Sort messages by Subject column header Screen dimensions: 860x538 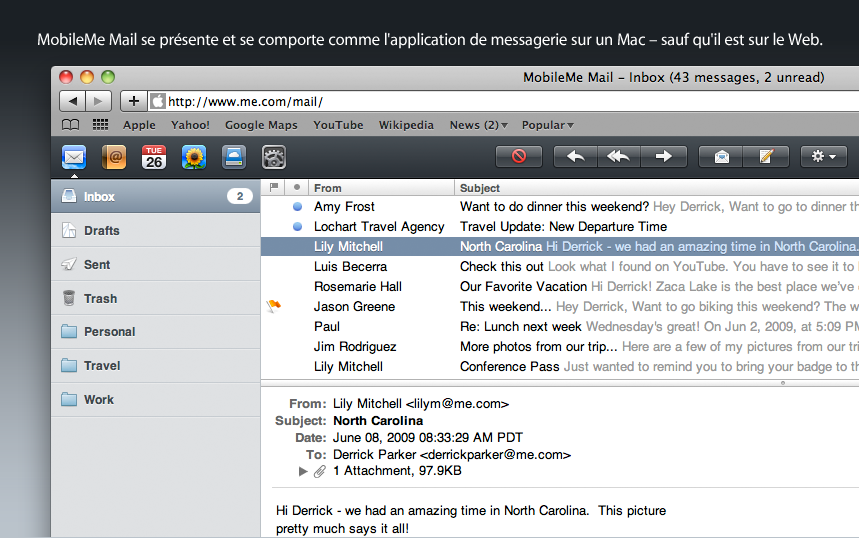[x=657, y=188]
